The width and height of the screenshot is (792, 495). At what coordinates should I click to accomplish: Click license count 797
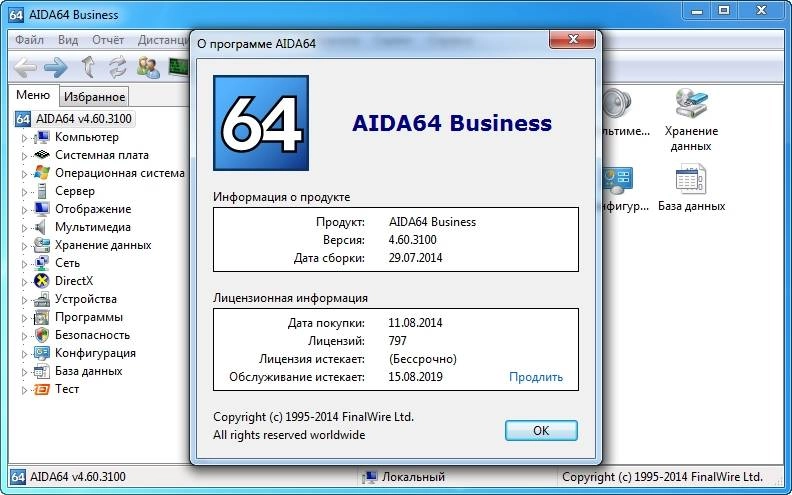pos(398,341)
